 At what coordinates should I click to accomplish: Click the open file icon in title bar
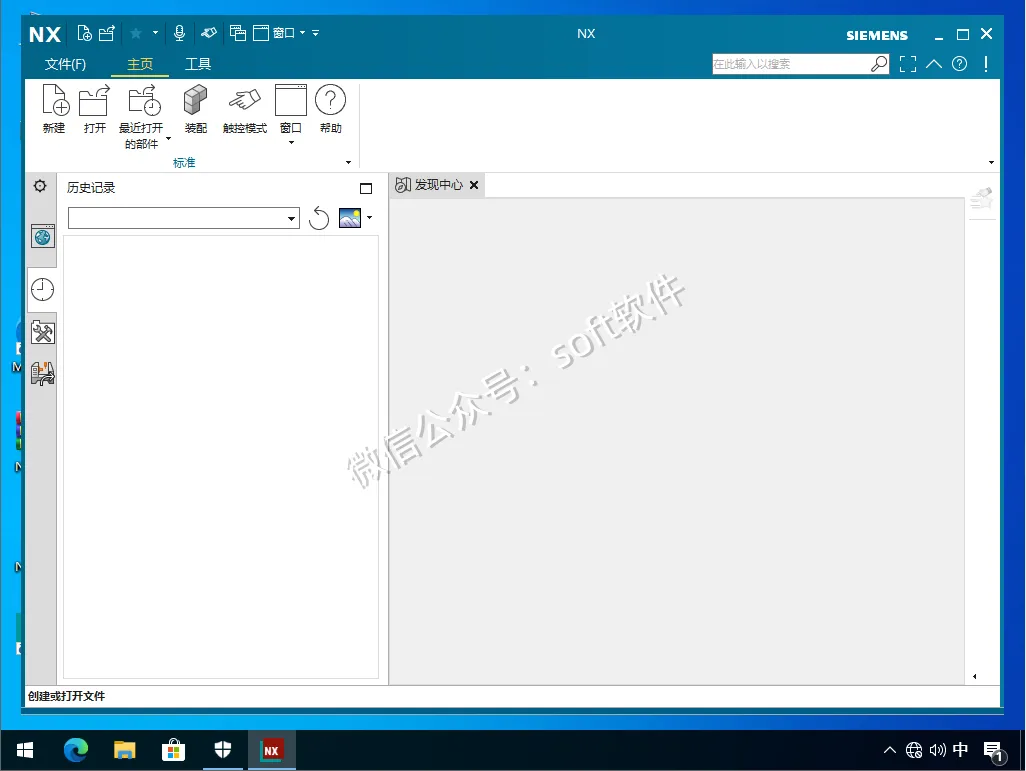click(107, 33)
